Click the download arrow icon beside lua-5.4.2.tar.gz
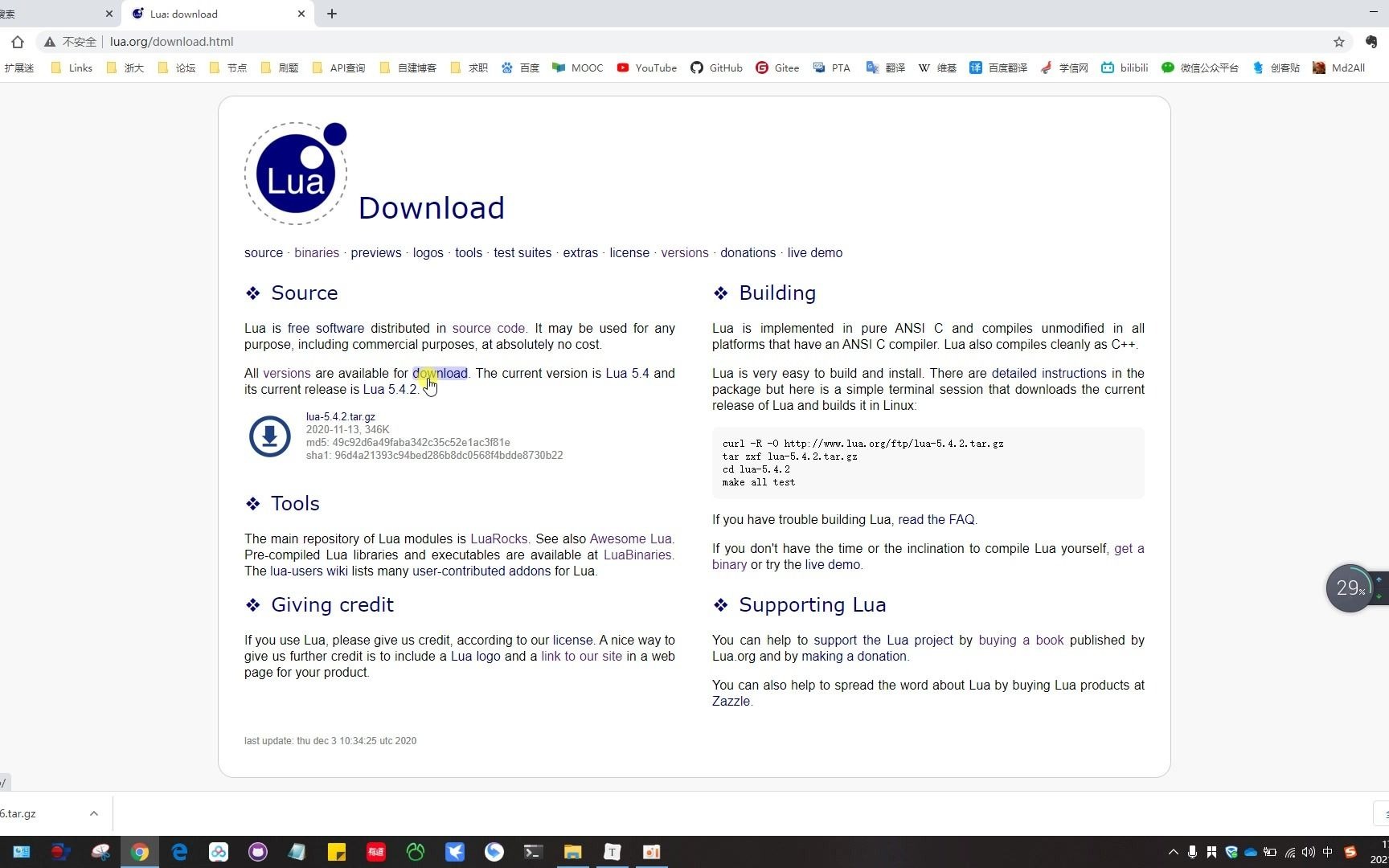The width and height of the screenshot is (1389, 868). pyautogui.click(x=269, y=436)
